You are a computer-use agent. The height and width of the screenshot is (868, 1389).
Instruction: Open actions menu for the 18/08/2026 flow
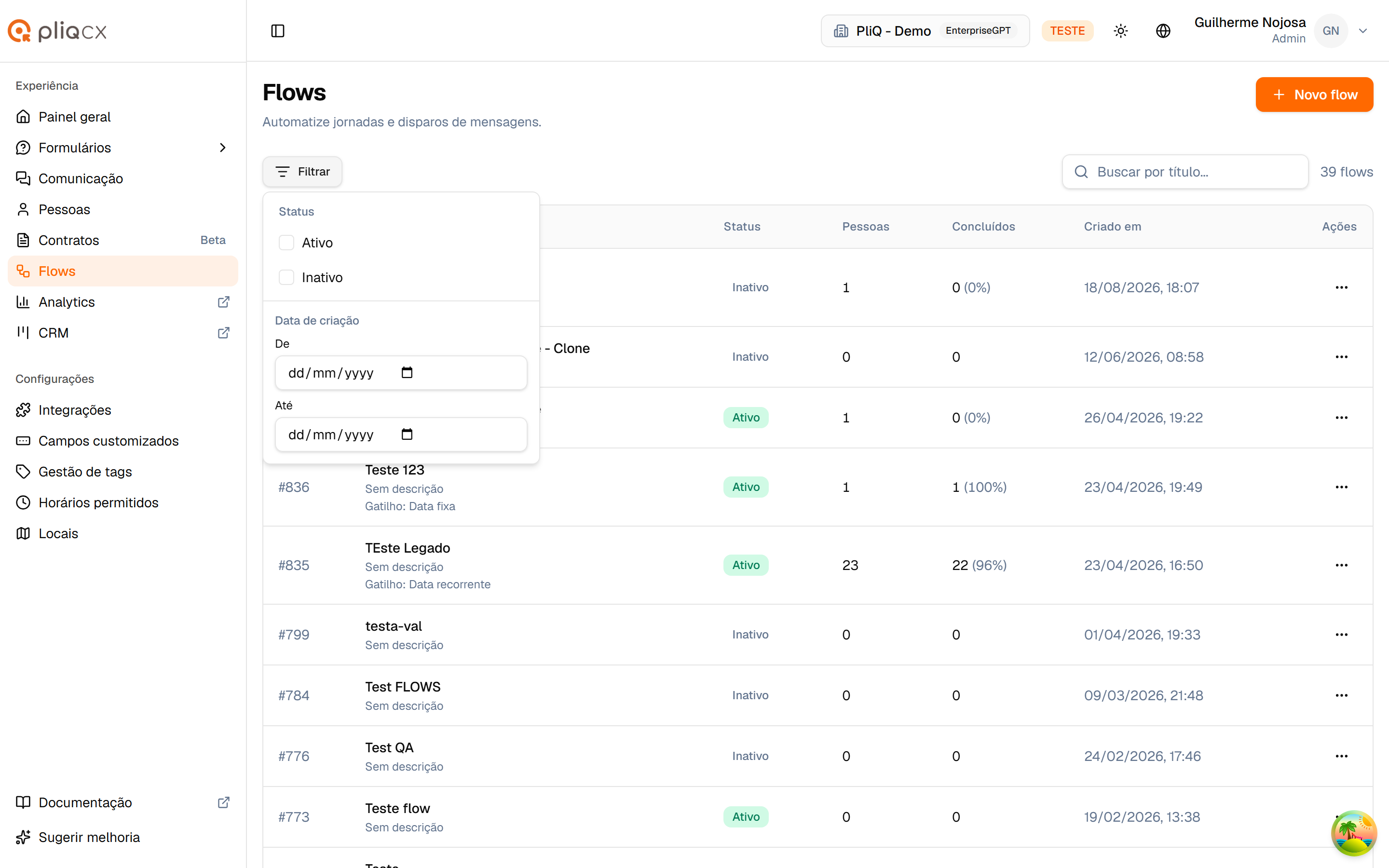coord(1341,287)
